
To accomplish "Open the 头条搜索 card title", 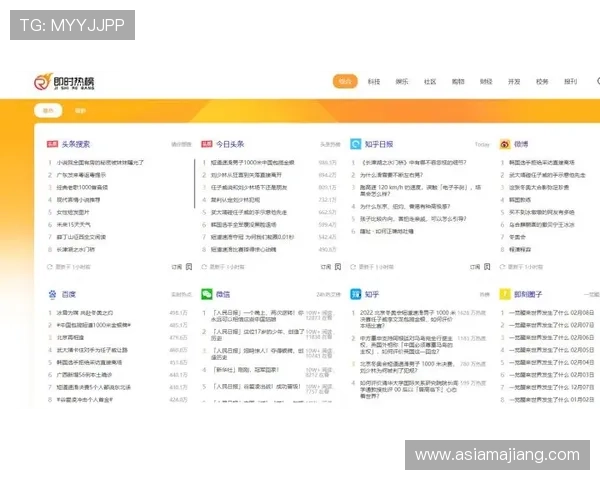I will [x=76, y=144].
